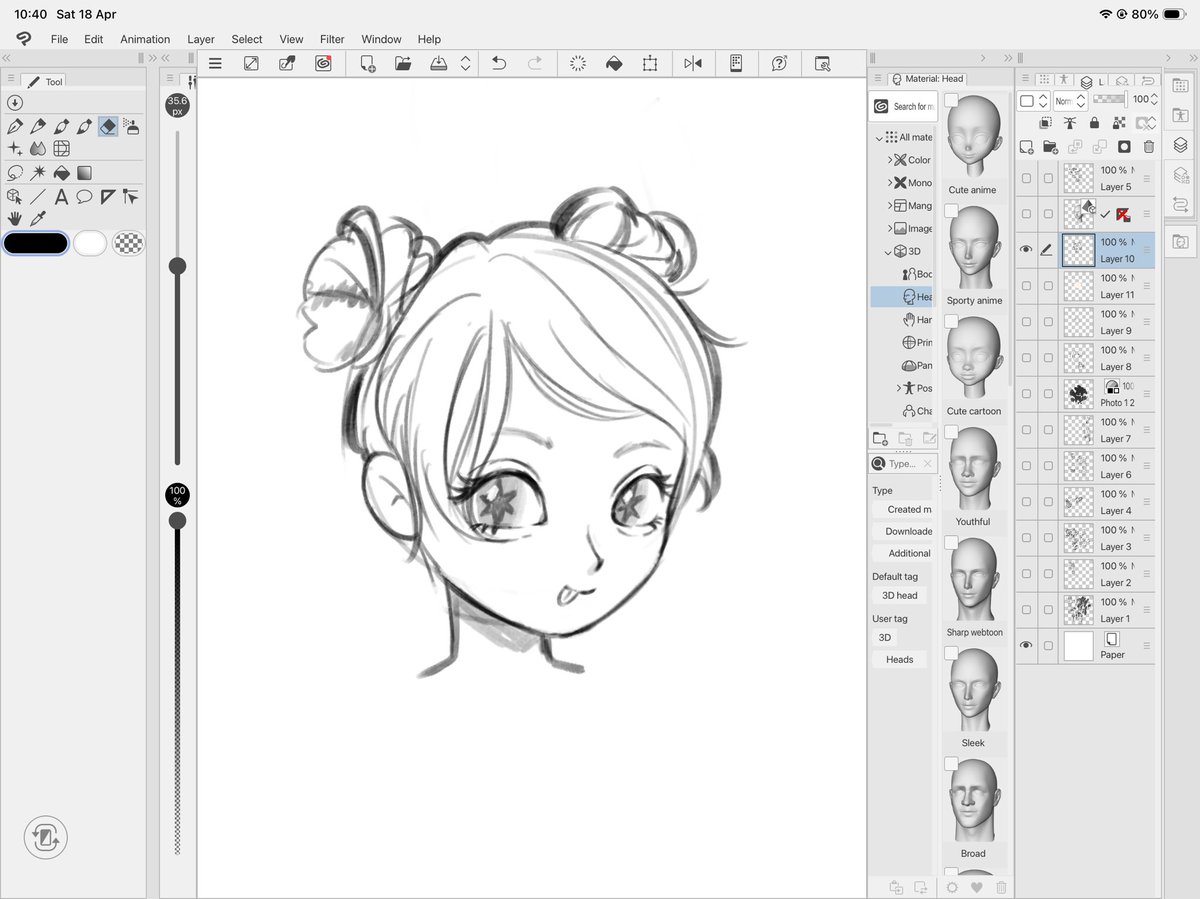Create a new layer folder
1200x899 pixels.
(x=1050, y=147)
